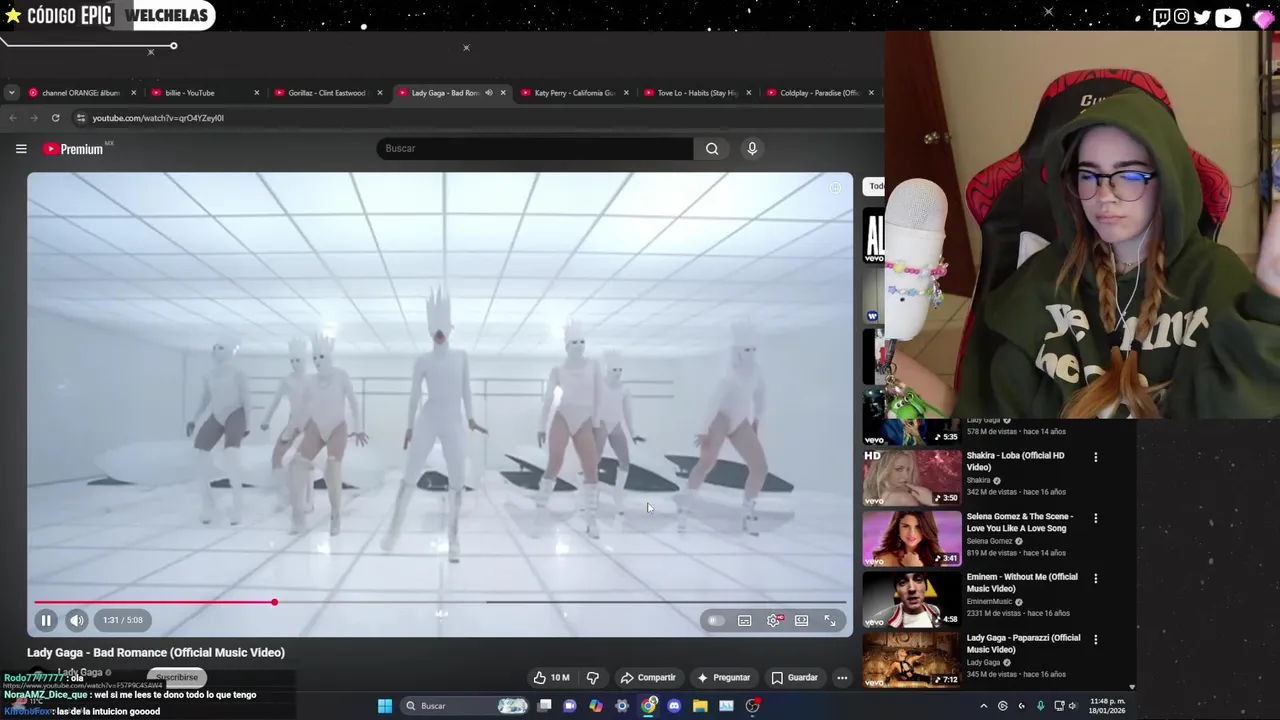Go to YouTube Premium home logo
1280x720 pixels.
[x=73, y=149]
